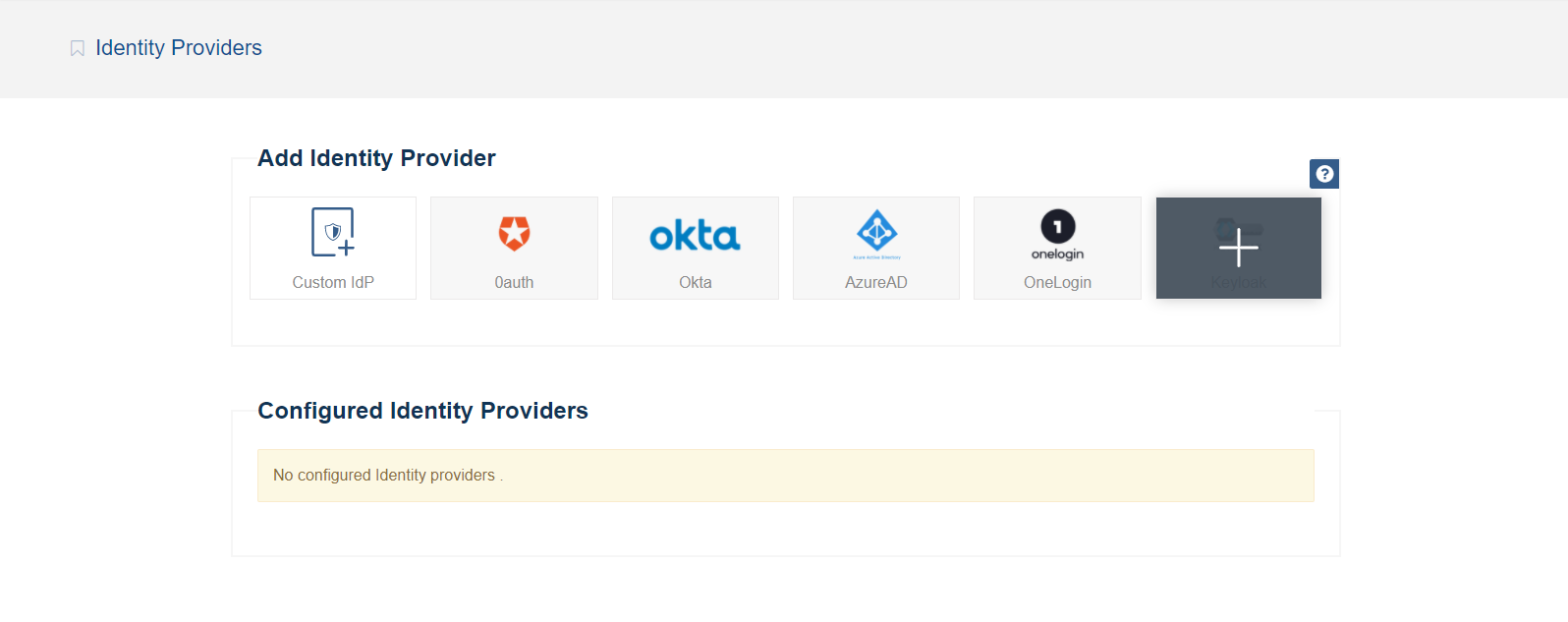Click the Add Identity Provider heading
1568x622 pixels.
click(376, 158)
